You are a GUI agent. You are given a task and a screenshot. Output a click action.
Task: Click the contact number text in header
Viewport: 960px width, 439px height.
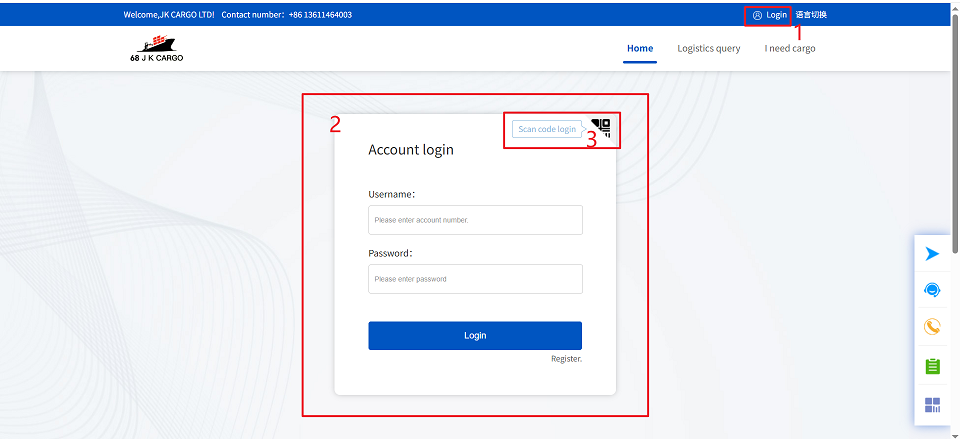pos(286,15)
